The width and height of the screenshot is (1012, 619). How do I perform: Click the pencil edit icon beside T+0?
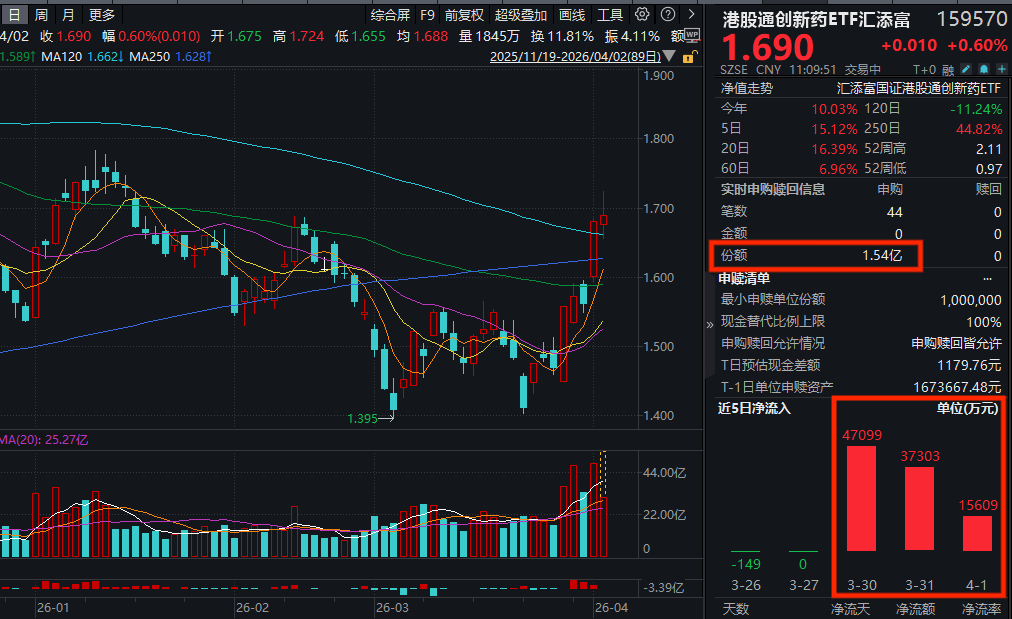tap(965, 68)
